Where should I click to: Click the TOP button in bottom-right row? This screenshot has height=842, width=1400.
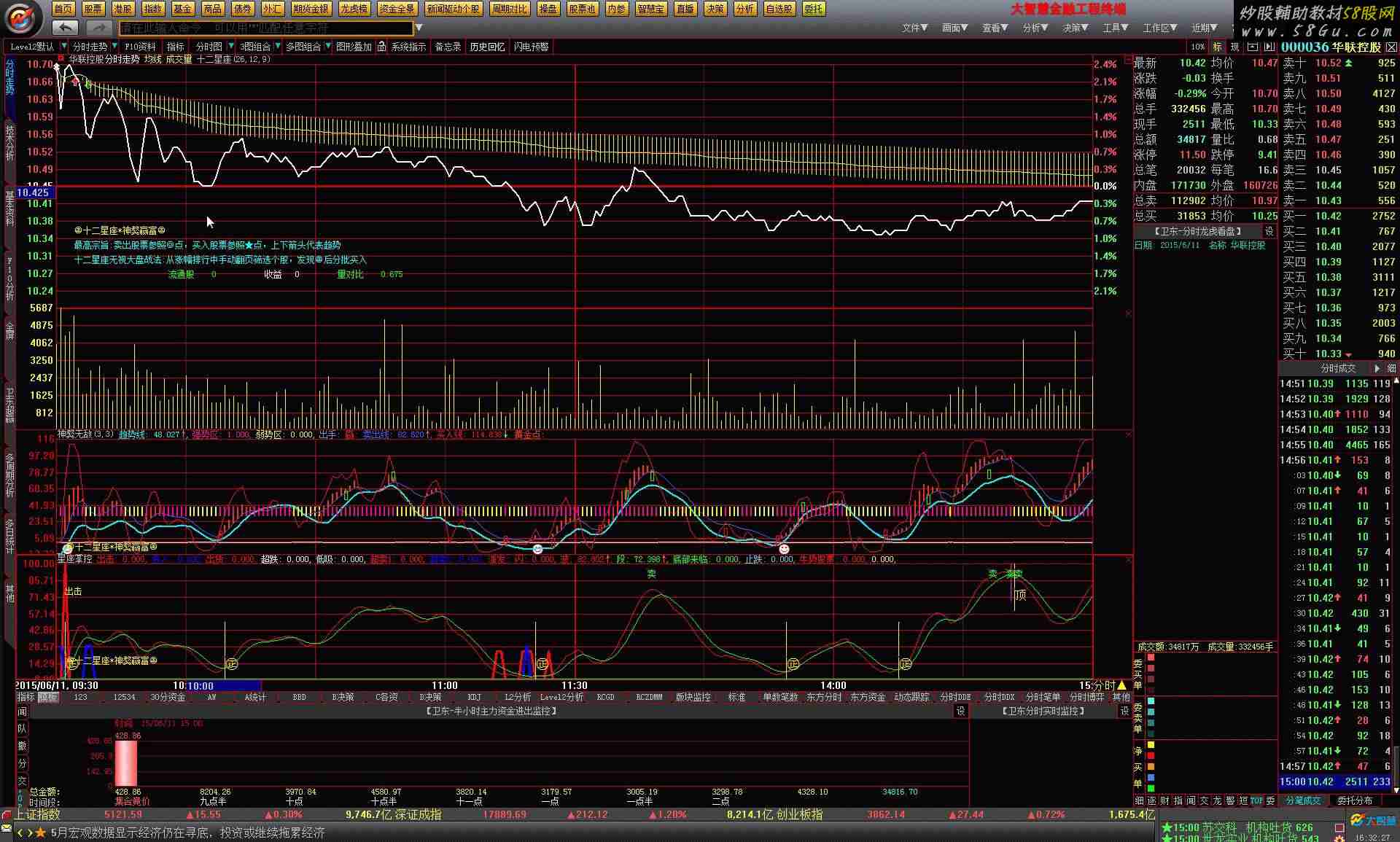pyautogui.click(x=1257, y=800)
